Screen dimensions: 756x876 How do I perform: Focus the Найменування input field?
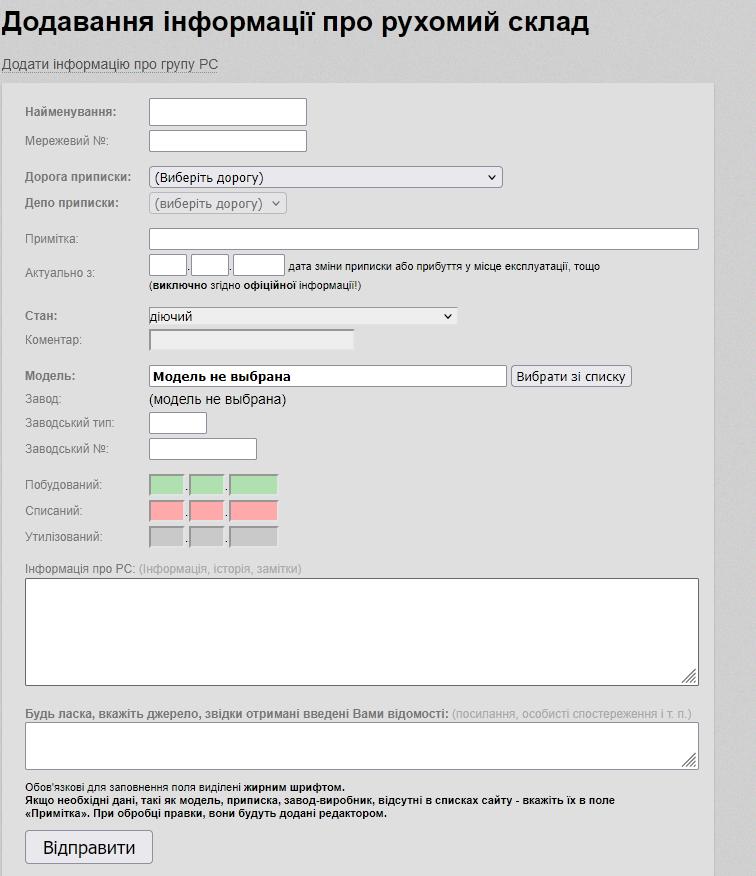227,112
